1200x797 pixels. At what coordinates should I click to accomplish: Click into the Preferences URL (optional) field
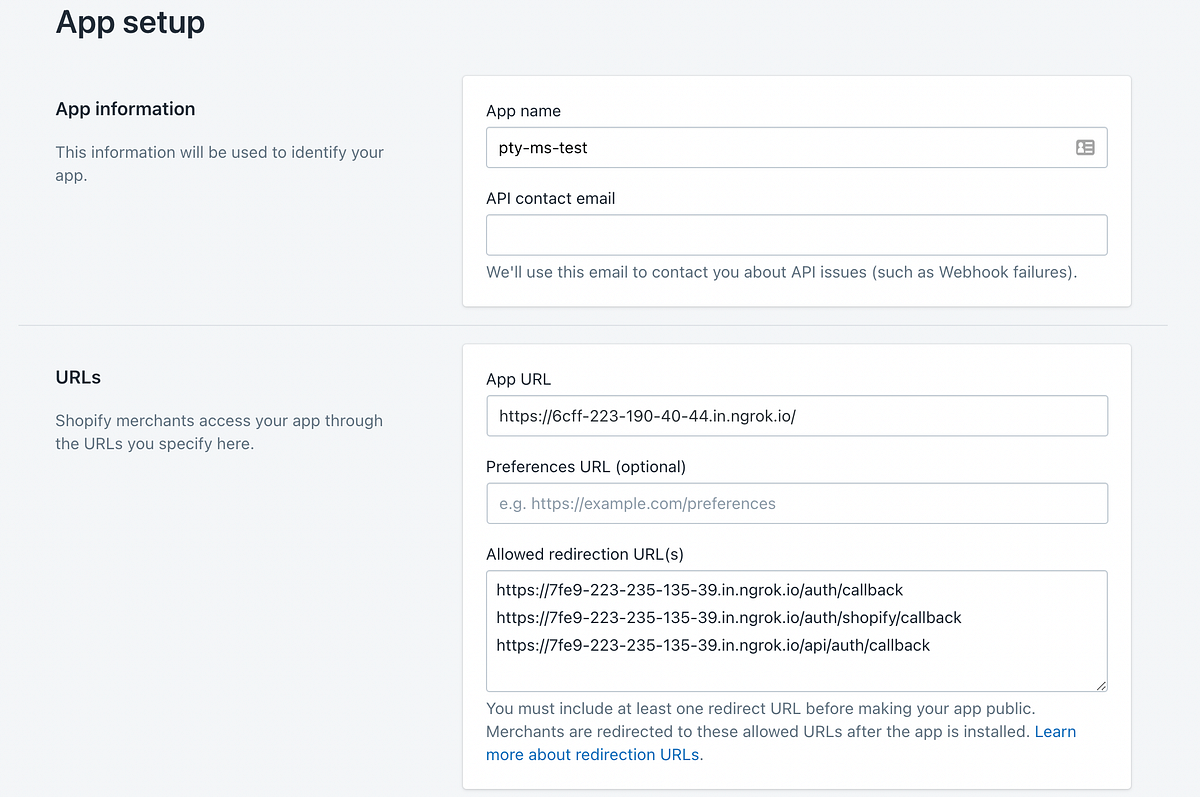click(796, 503)
